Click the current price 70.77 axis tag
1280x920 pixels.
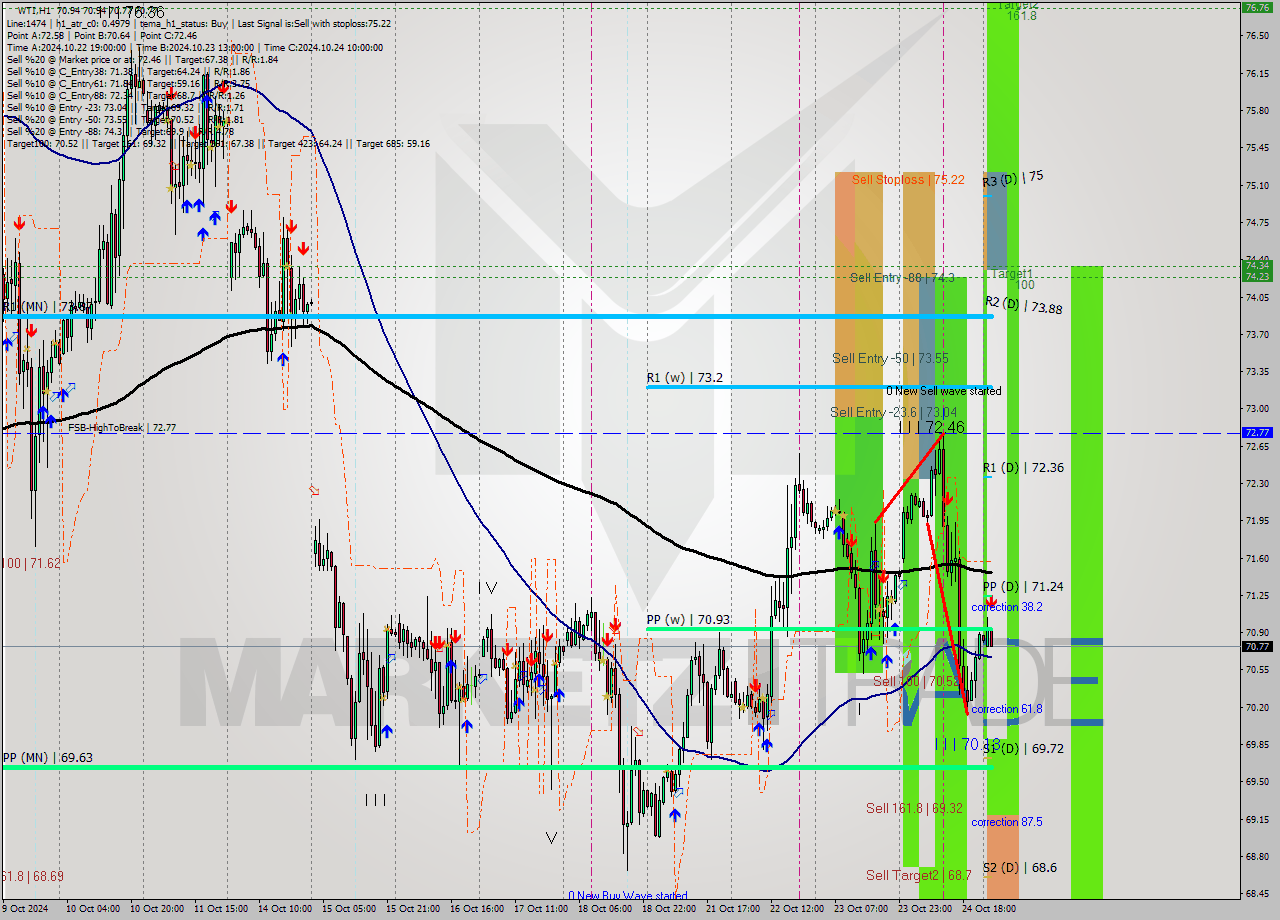click(x=1256, y=646)
